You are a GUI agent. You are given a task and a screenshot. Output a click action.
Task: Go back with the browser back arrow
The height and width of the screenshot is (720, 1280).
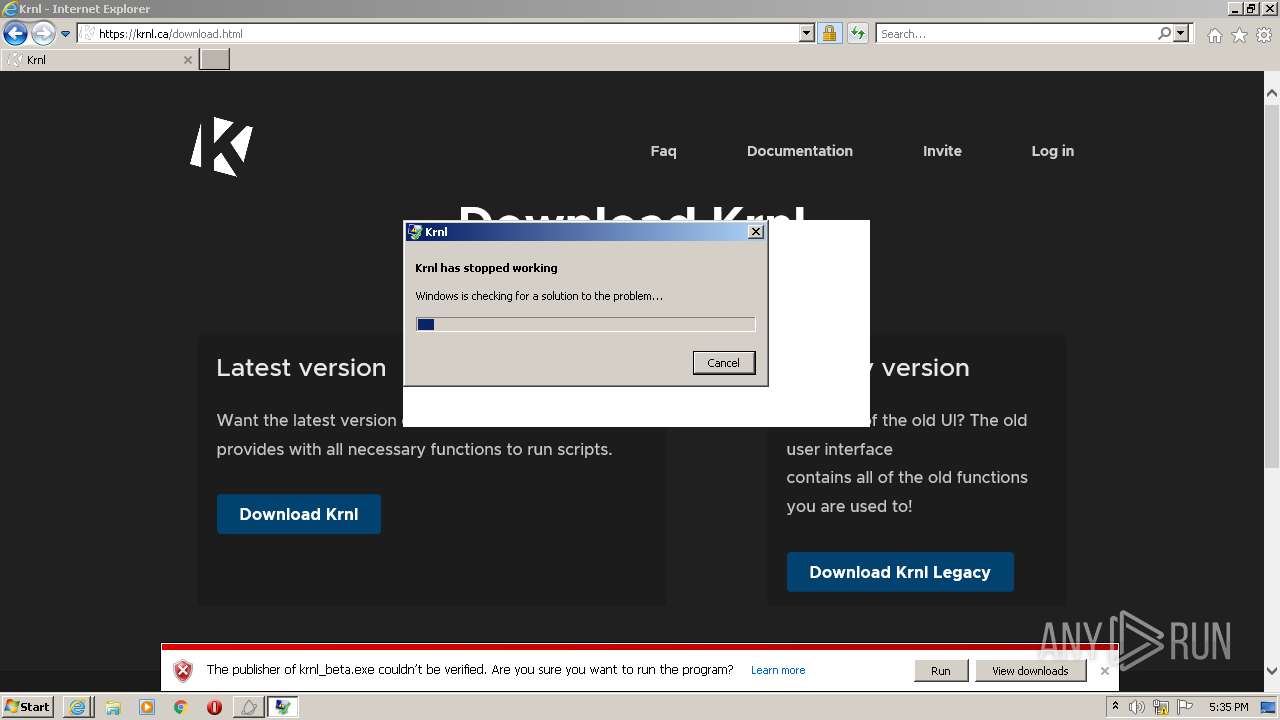(15, 34)
